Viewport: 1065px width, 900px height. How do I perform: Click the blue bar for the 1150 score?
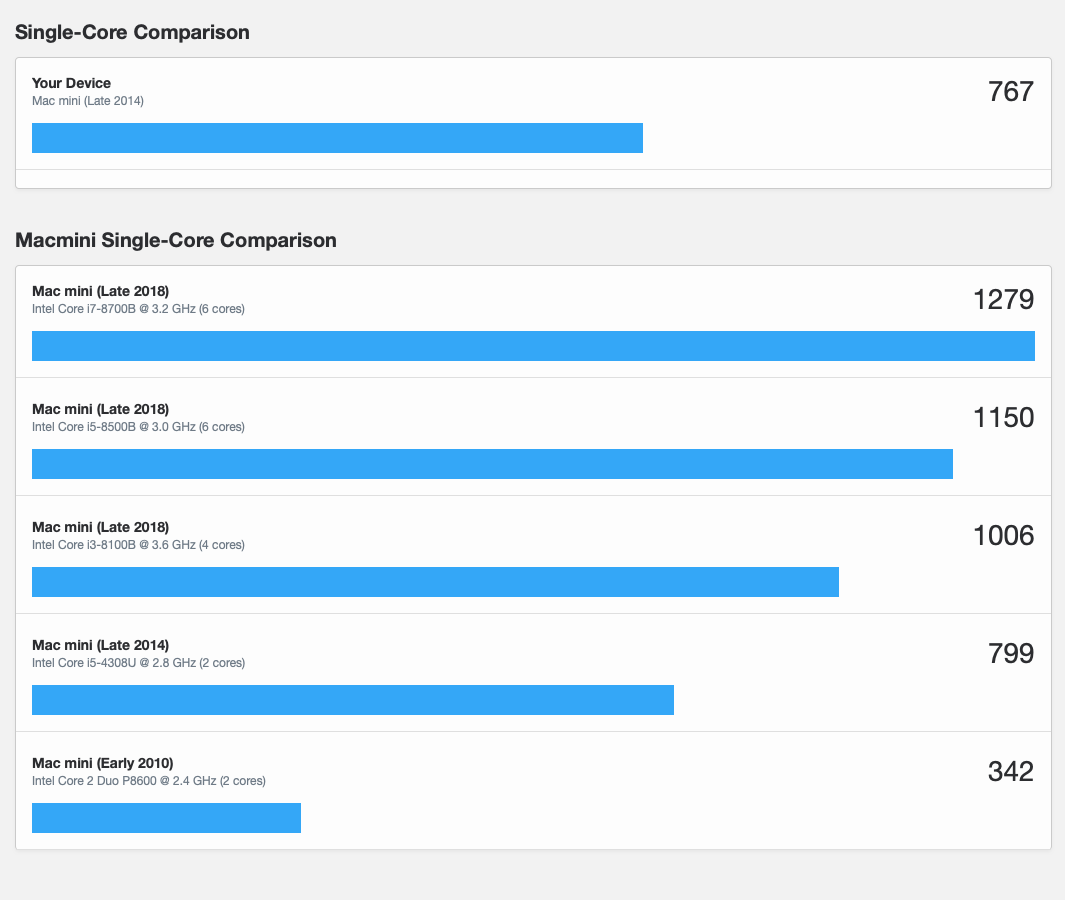[x=492, y=464]
